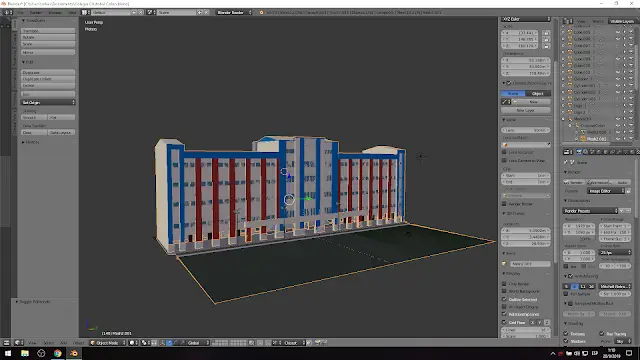Click the New Layer button

526,111
